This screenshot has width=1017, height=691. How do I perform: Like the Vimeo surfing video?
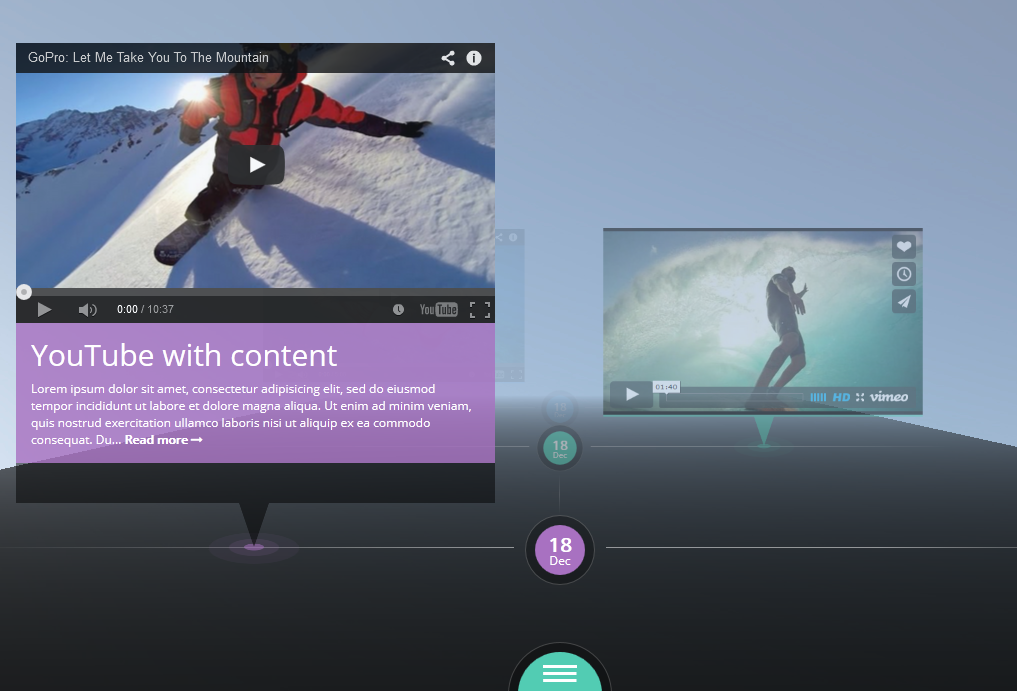(903, 247)
